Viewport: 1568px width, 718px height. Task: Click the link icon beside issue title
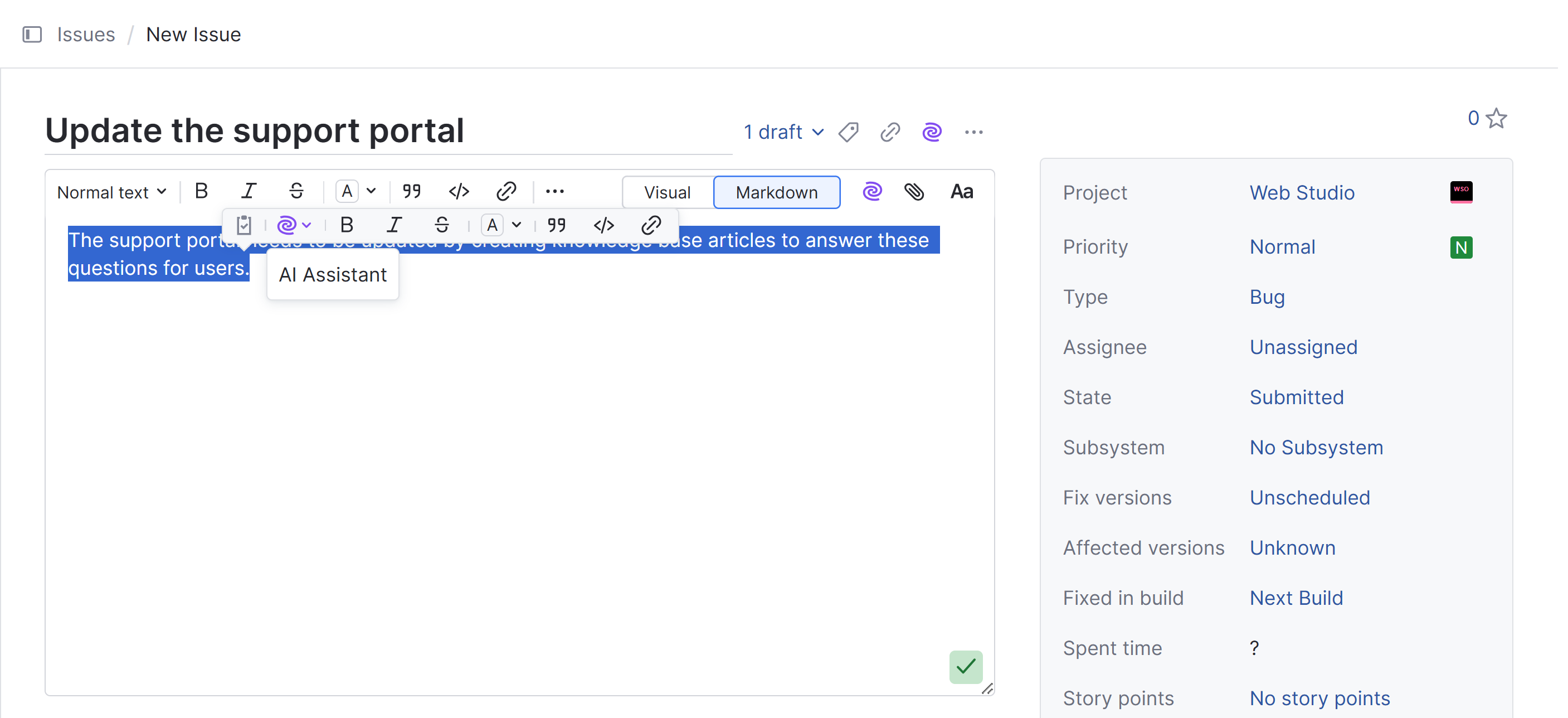click(x=890, y=132)
